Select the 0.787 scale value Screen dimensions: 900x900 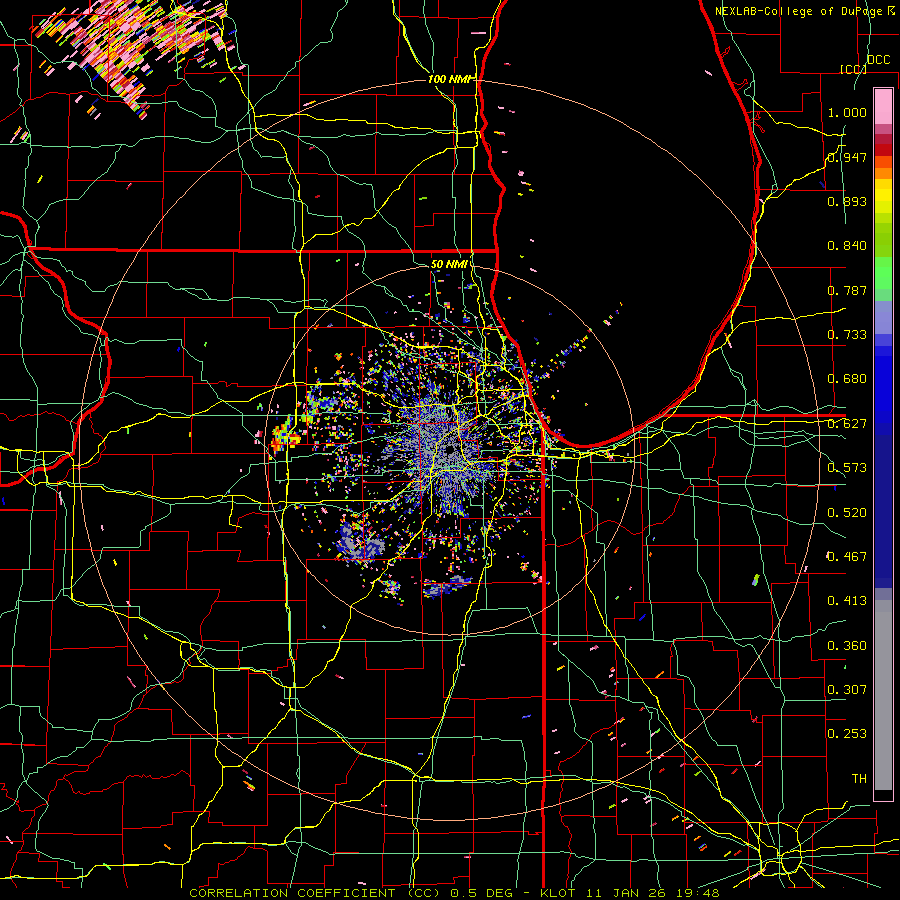click(x=847, y=290)
